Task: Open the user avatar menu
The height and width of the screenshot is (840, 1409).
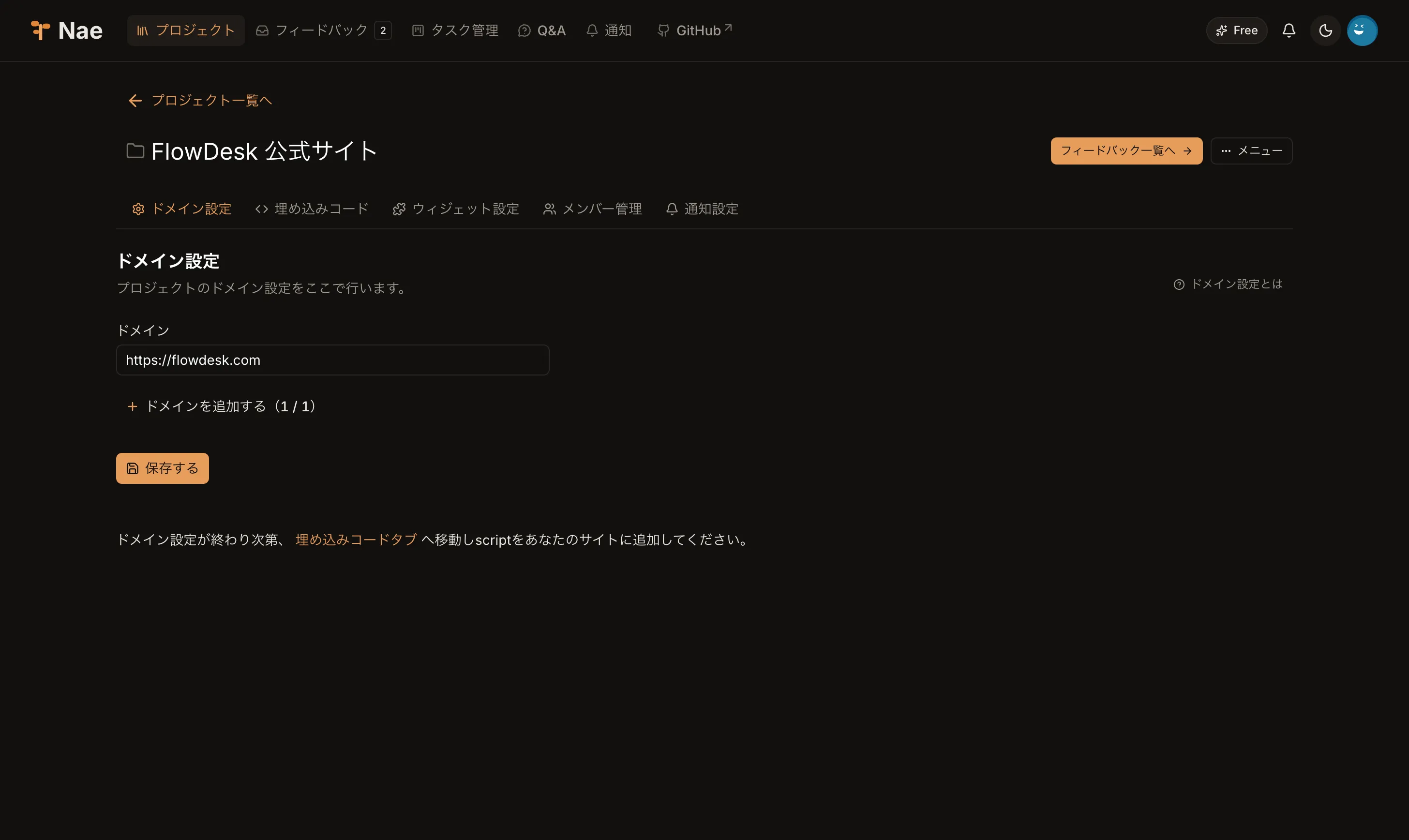Action: click(x=1362, y=30)
